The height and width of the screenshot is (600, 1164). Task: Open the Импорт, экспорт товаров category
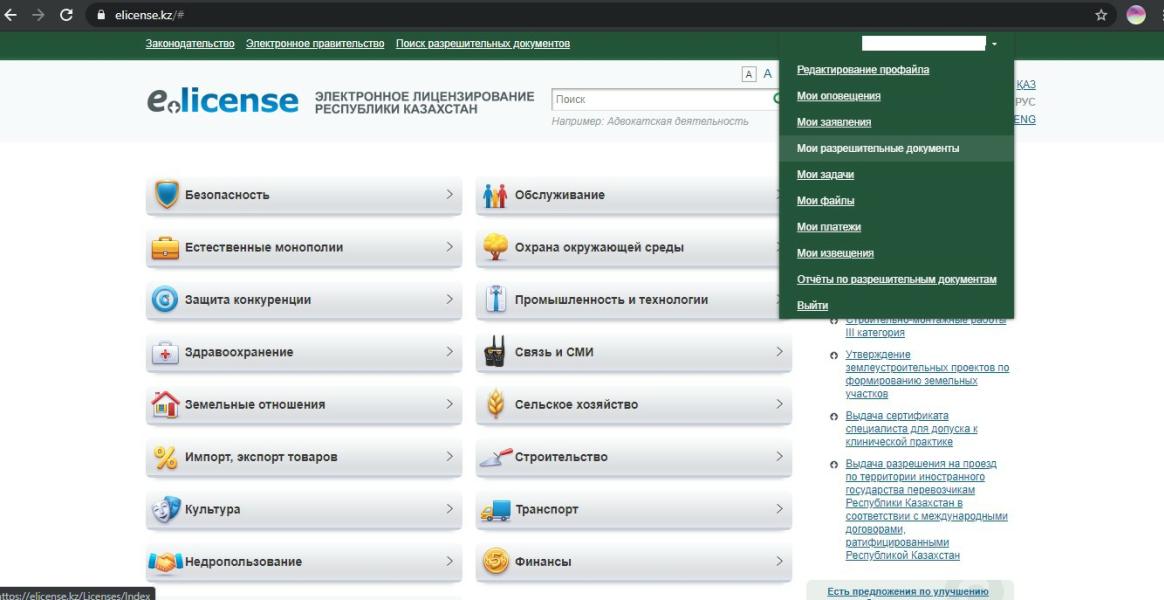click(304, 457)
